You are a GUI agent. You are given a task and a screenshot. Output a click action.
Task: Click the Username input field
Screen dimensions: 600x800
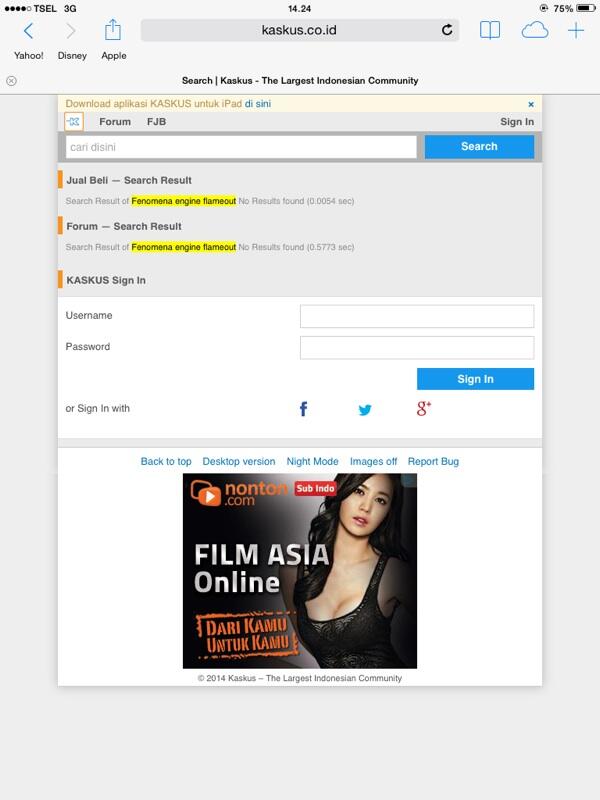(417, 316)
